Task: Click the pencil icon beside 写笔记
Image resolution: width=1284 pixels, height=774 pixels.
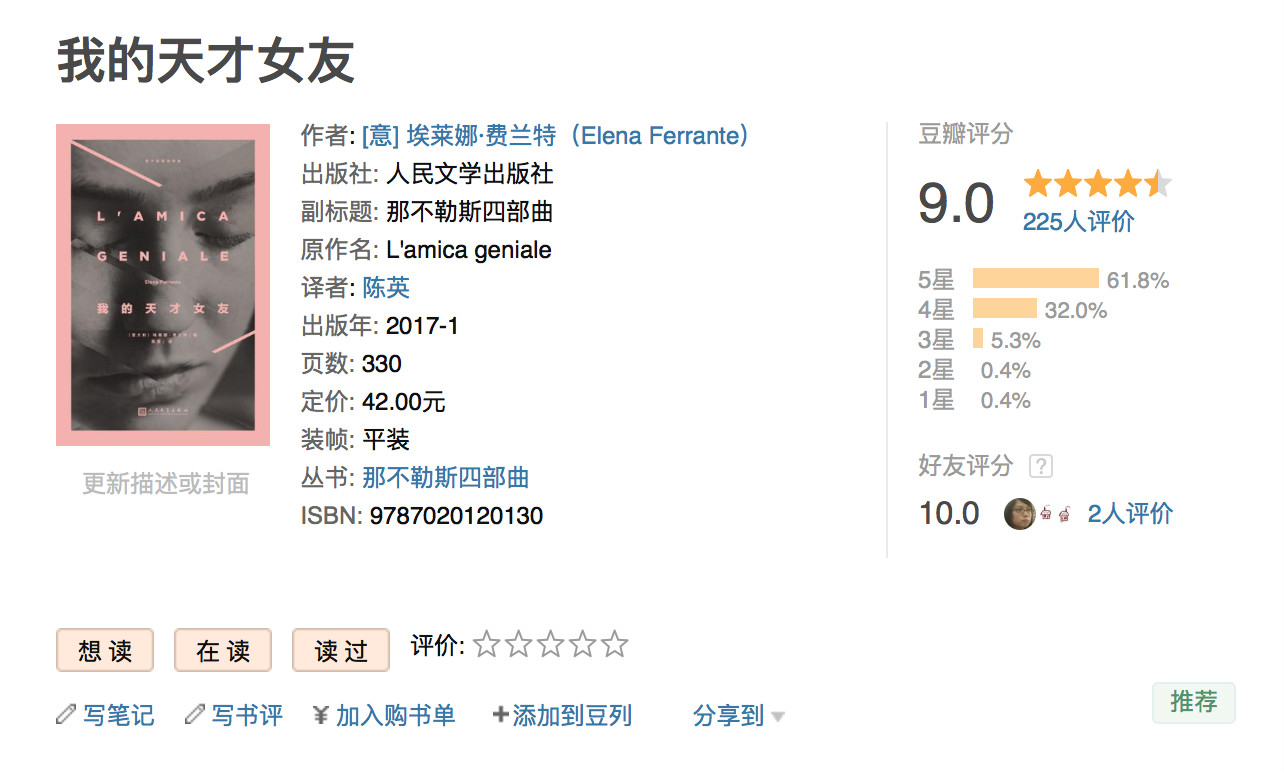Action: [x=66, y=714]
